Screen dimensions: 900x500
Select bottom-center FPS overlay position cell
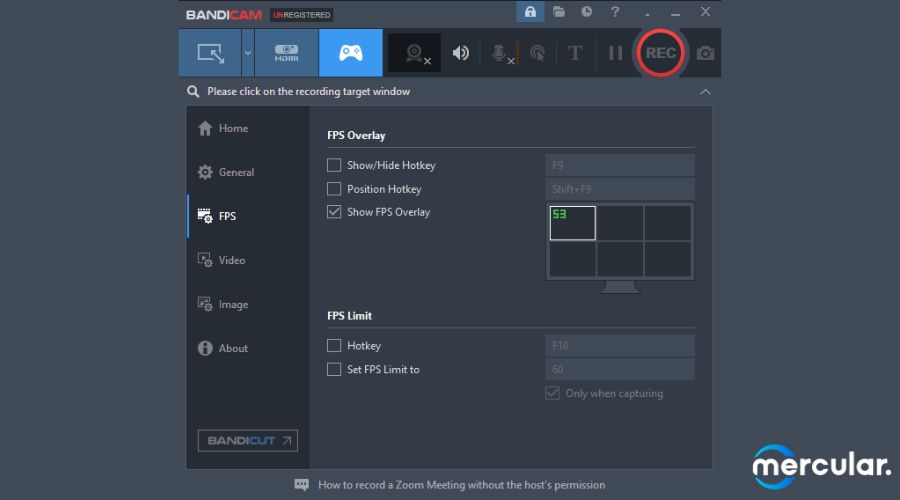(x=620, y=259)
